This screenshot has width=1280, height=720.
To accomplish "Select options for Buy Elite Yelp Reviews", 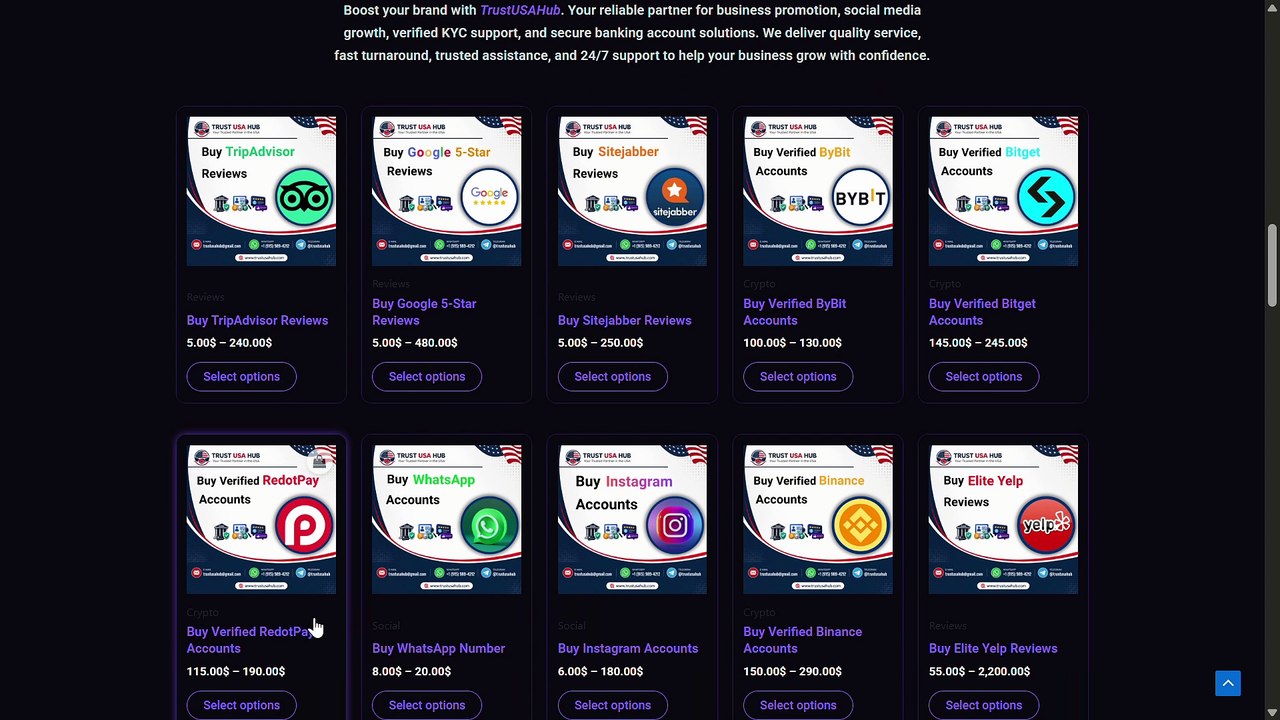I will 984,705.
